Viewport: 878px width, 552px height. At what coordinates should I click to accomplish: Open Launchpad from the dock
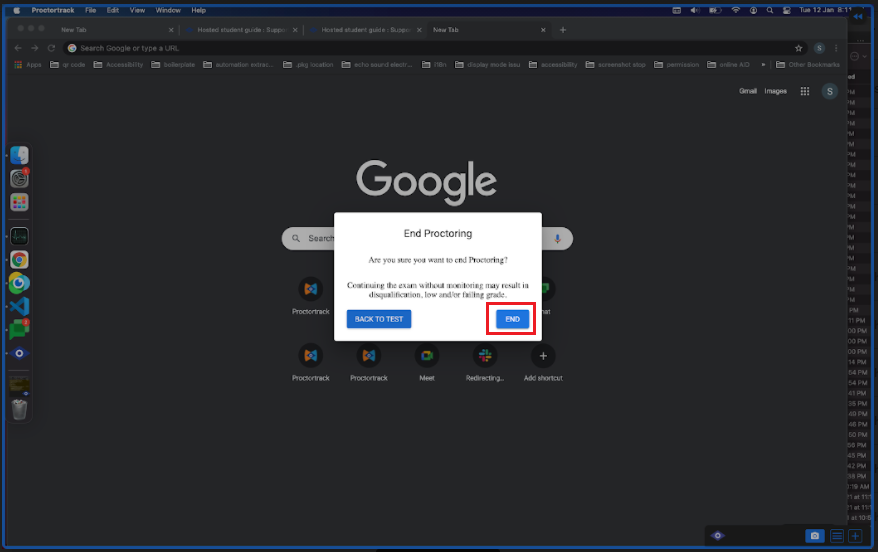(19, 202)
